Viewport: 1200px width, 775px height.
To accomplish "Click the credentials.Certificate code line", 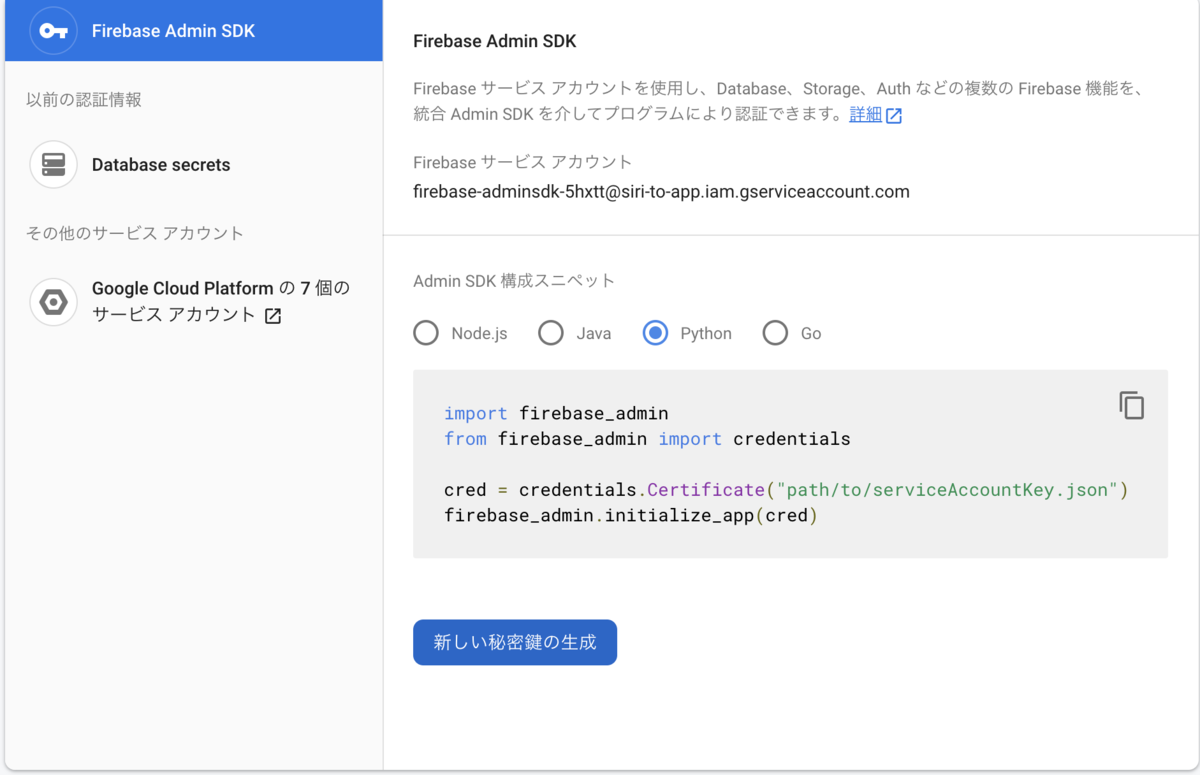I will click(786, 491).
